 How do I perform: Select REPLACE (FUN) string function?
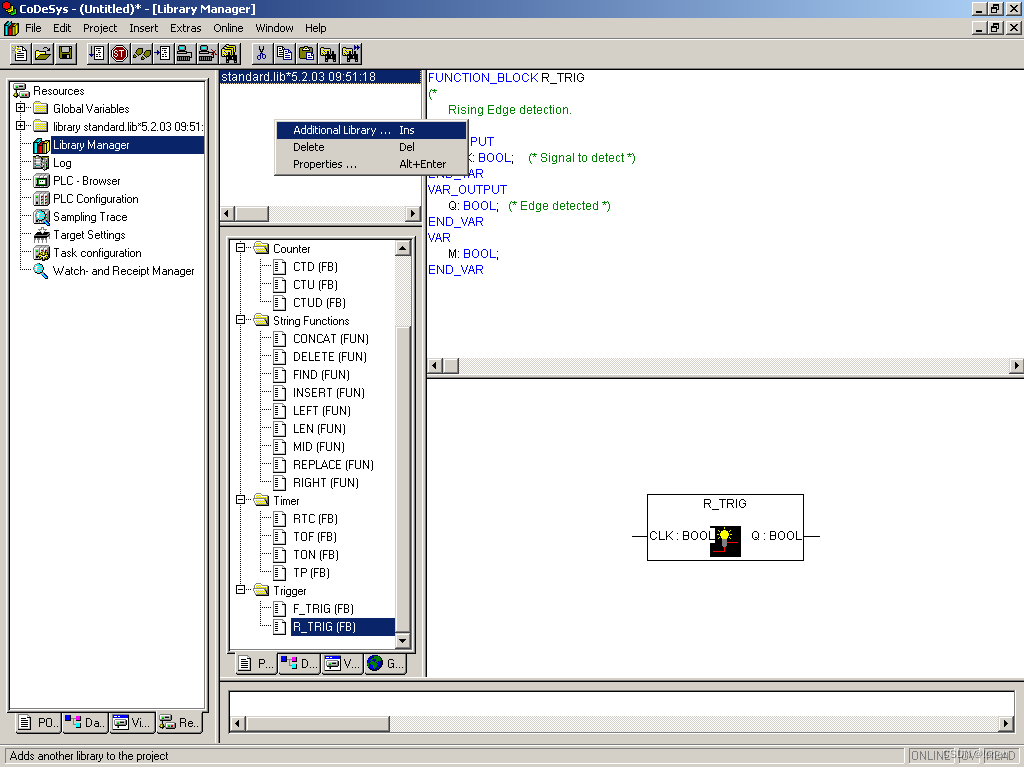[x=333, y=464]
